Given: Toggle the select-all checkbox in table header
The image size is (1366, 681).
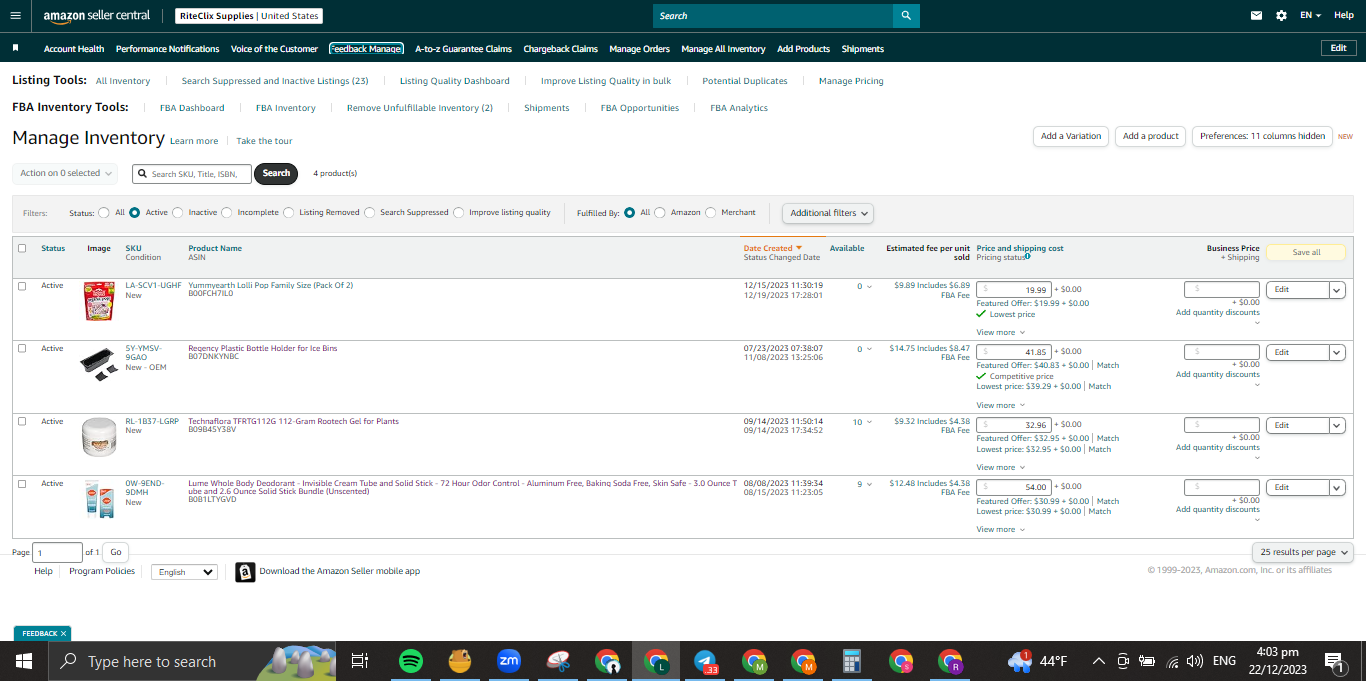Looking at the screenshot, I should point(22,248).
